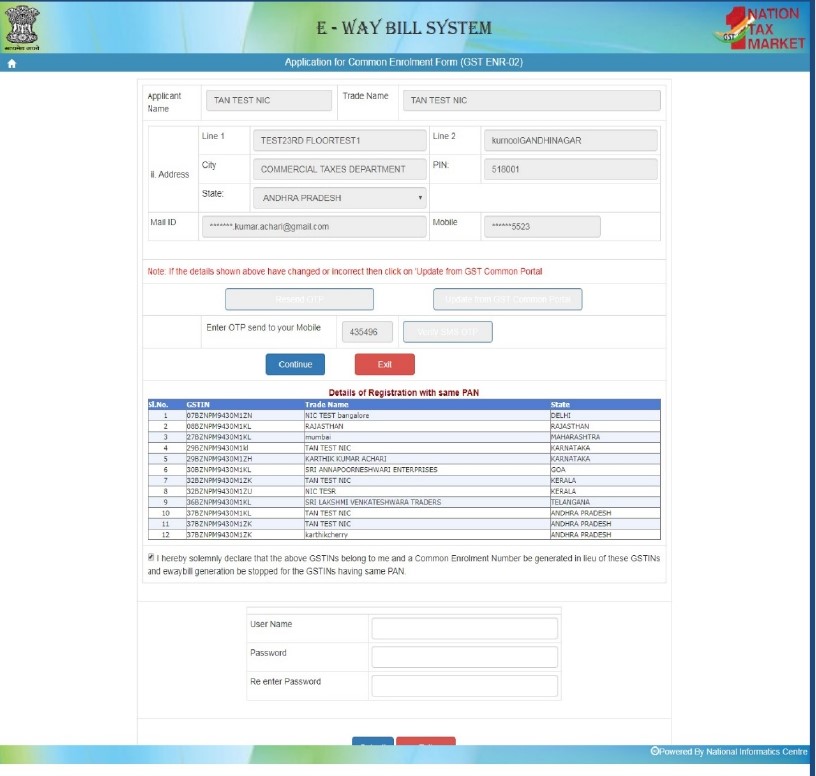The height and width of the screenshot is (776, 816).
Task: Focus the User Name input field
Action: pyautogui.click(x=464, y=629)
